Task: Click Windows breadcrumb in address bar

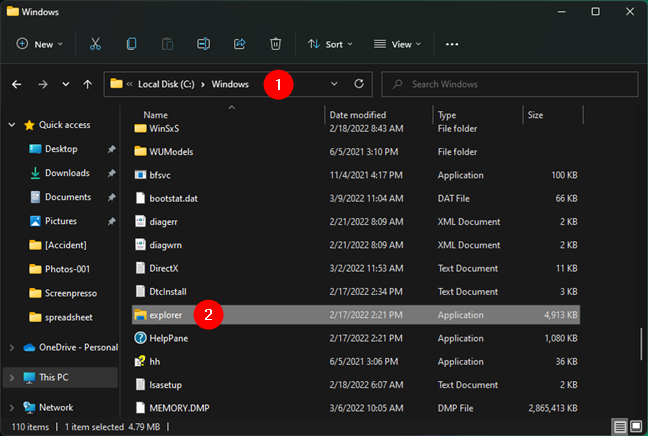Action: coord(230,84)
